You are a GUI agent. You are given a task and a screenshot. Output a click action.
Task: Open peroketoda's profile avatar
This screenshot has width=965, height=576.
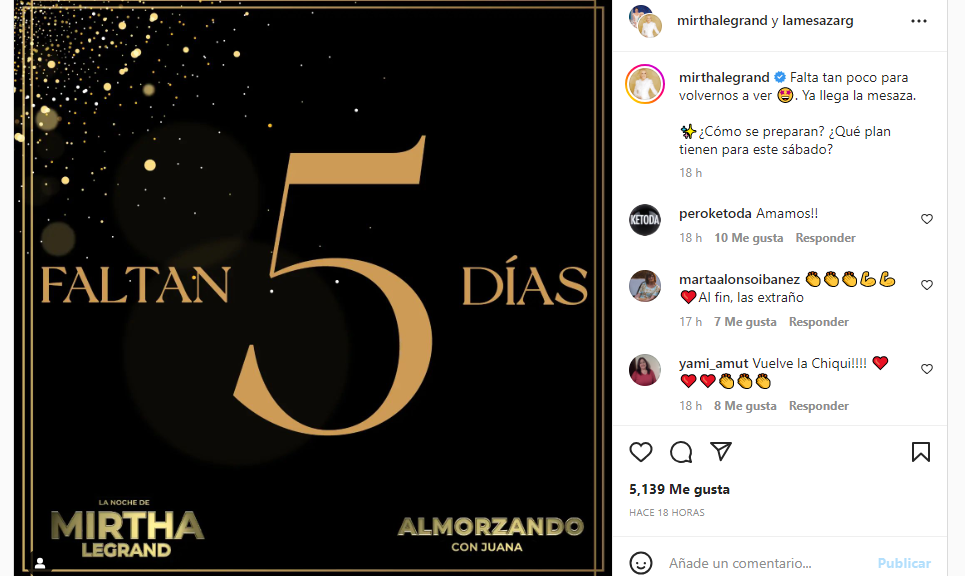tap(644, 220)
